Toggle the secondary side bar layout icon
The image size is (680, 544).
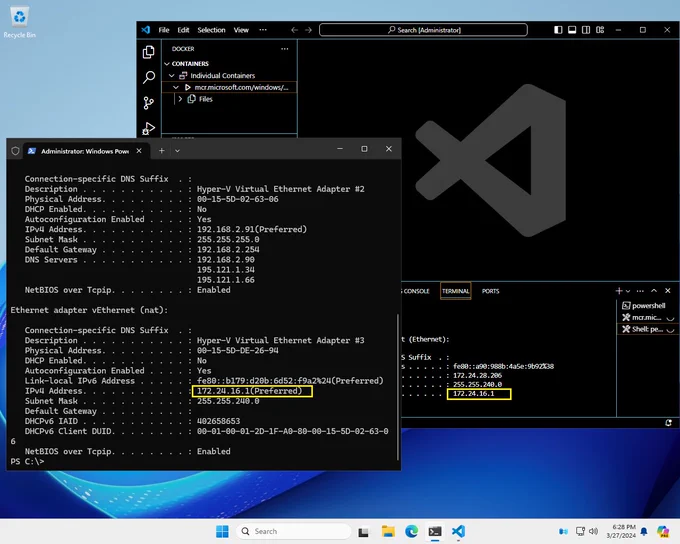586,30
